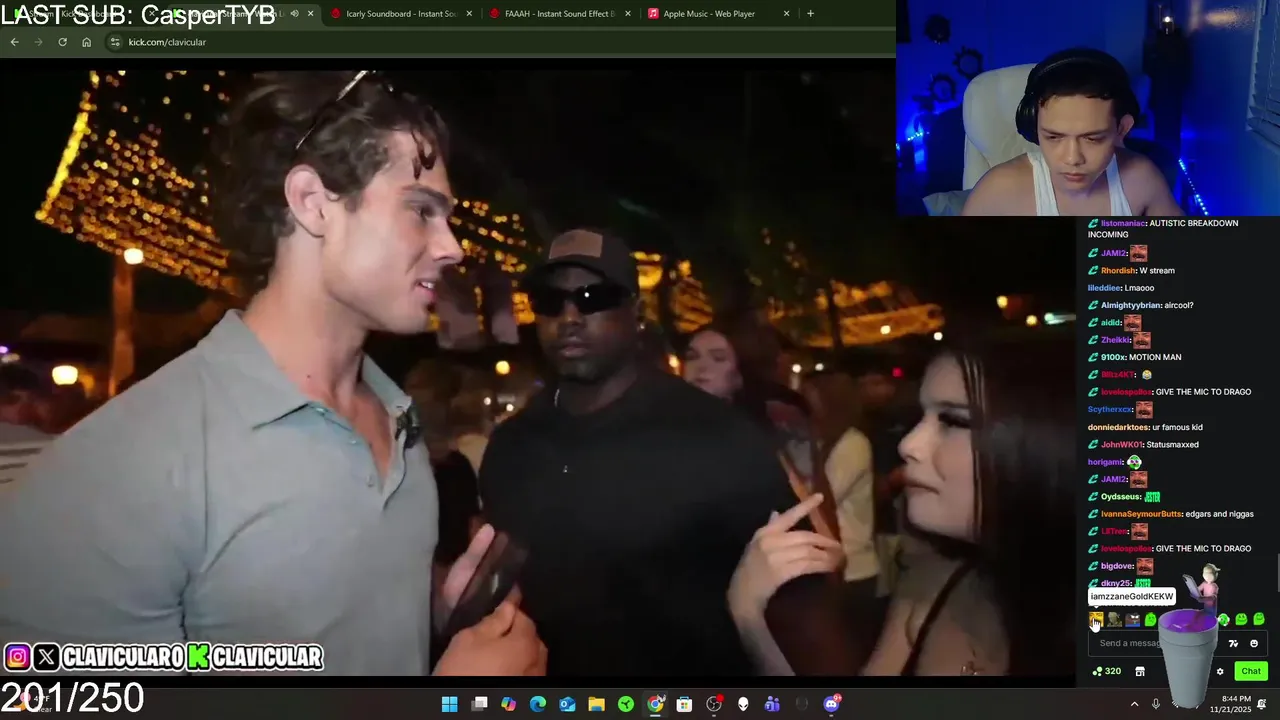The image size is (1280, 720).
Task: Close the Icarly Soundboard tab
Action: 469,14
